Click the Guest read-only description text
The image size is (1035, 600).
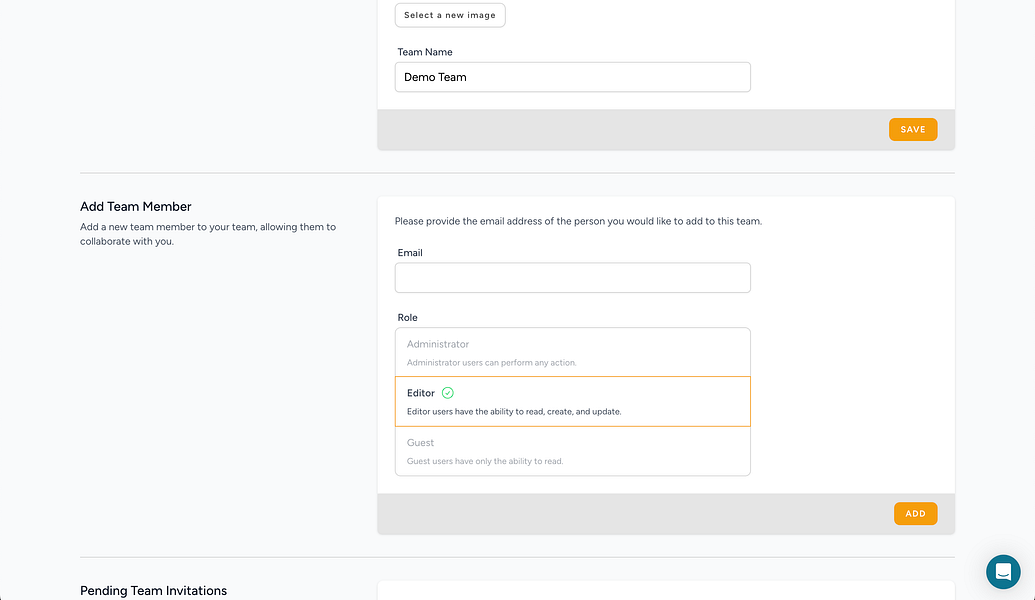(485, 461)
